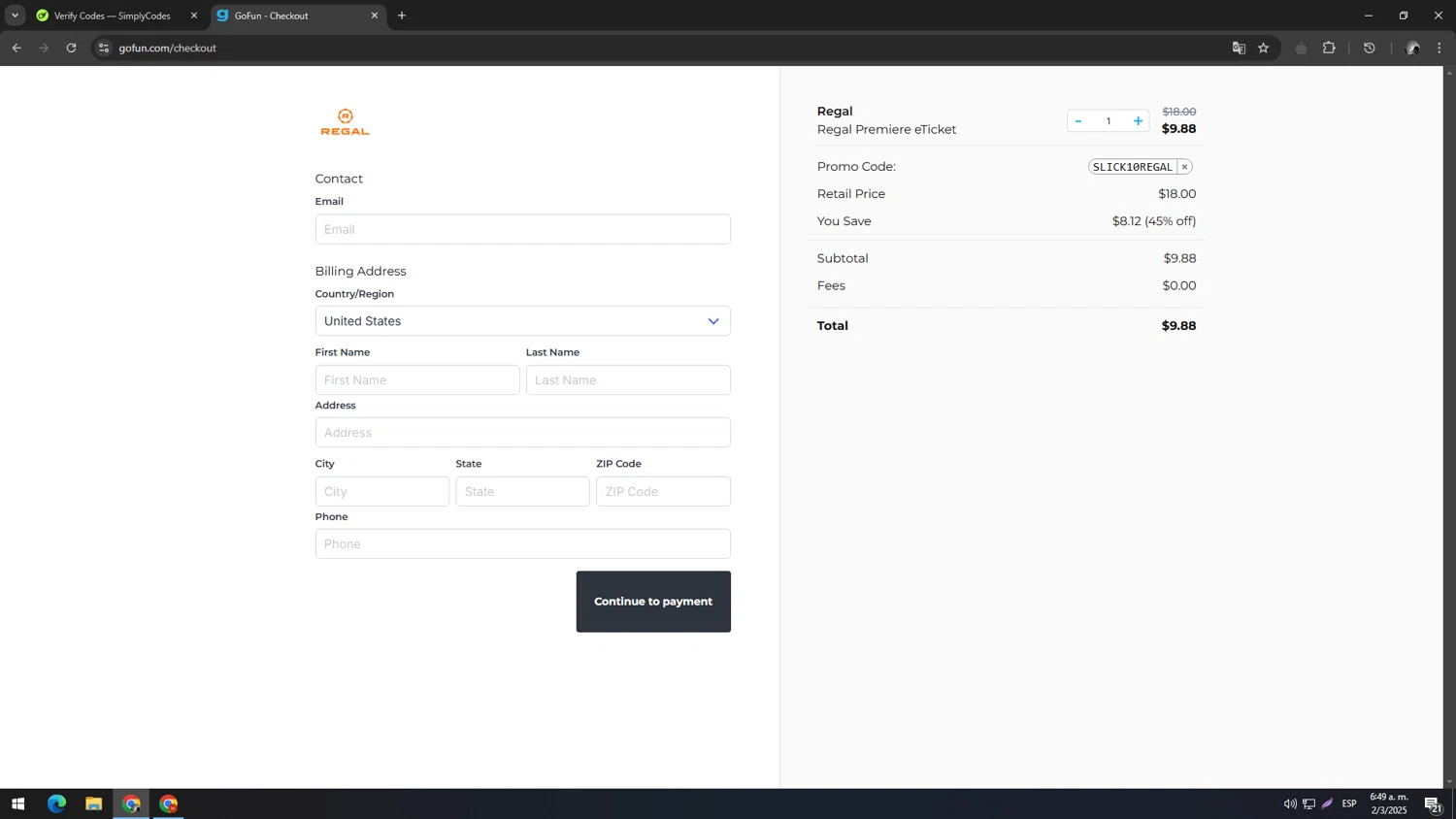Focus the Email input field
This screenshot has width=1456, height=819.
pyautogui.click(x=522, y=229)
